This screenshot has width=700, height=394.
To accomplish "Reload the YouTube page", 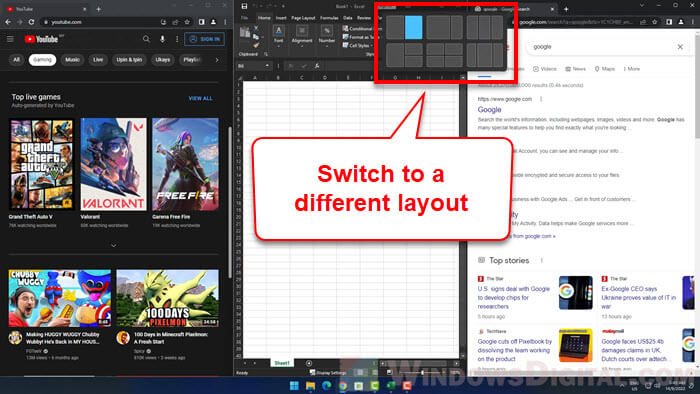I will [31, 22].
